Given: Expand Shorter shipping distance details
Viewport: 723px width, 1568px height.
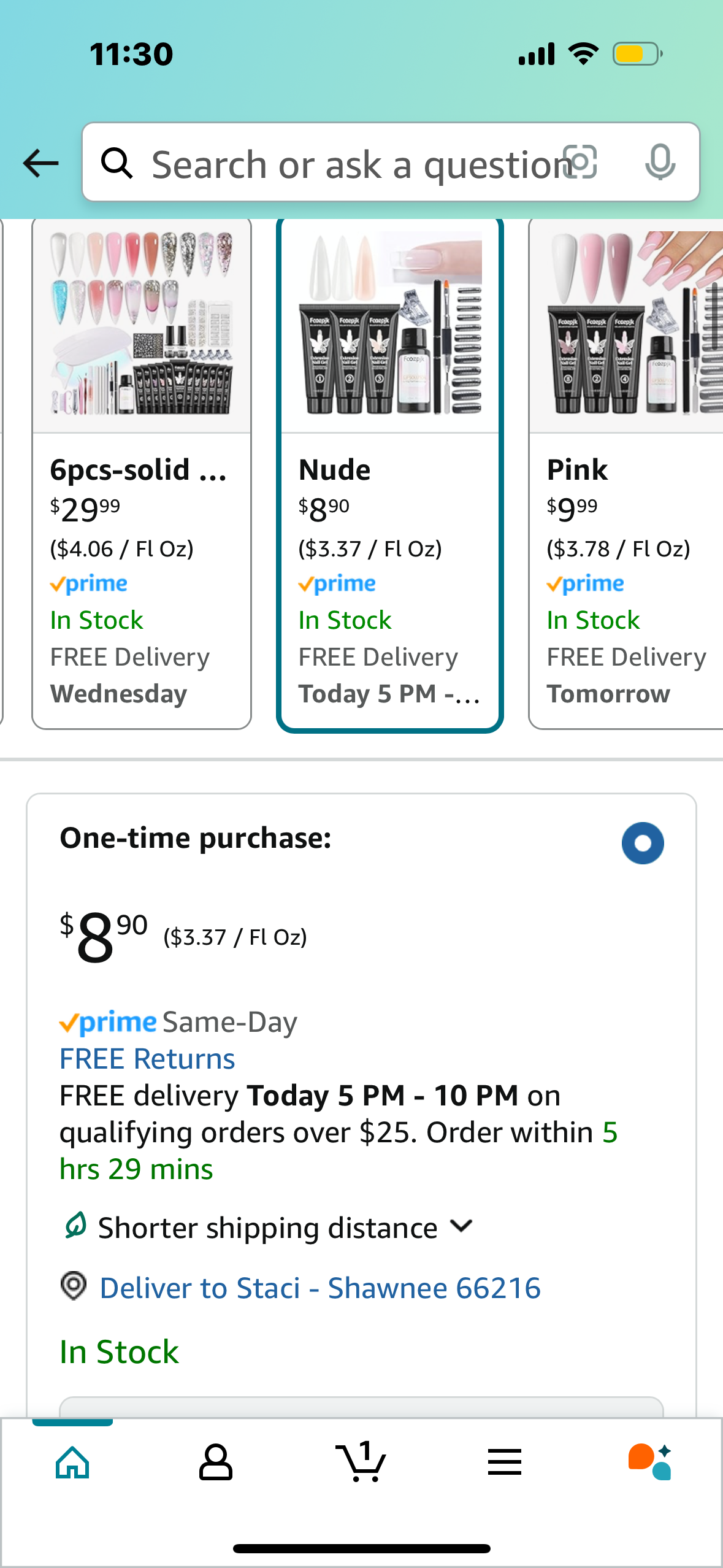Looking at the screenshot, I should click(x=461, y=1227).
